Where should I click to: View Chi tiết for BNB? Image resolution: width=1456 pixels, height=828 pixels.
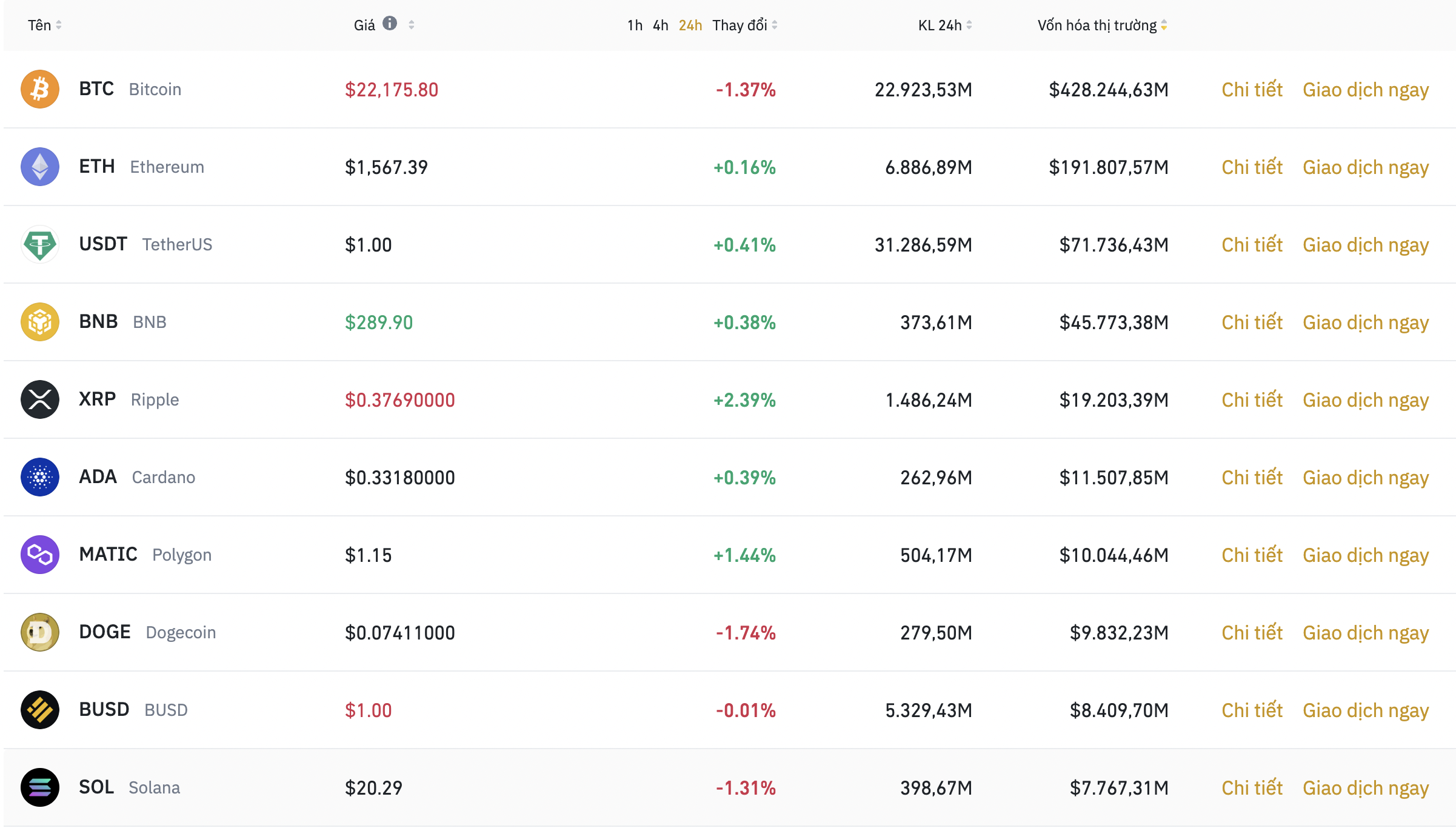coord(1252,322)
